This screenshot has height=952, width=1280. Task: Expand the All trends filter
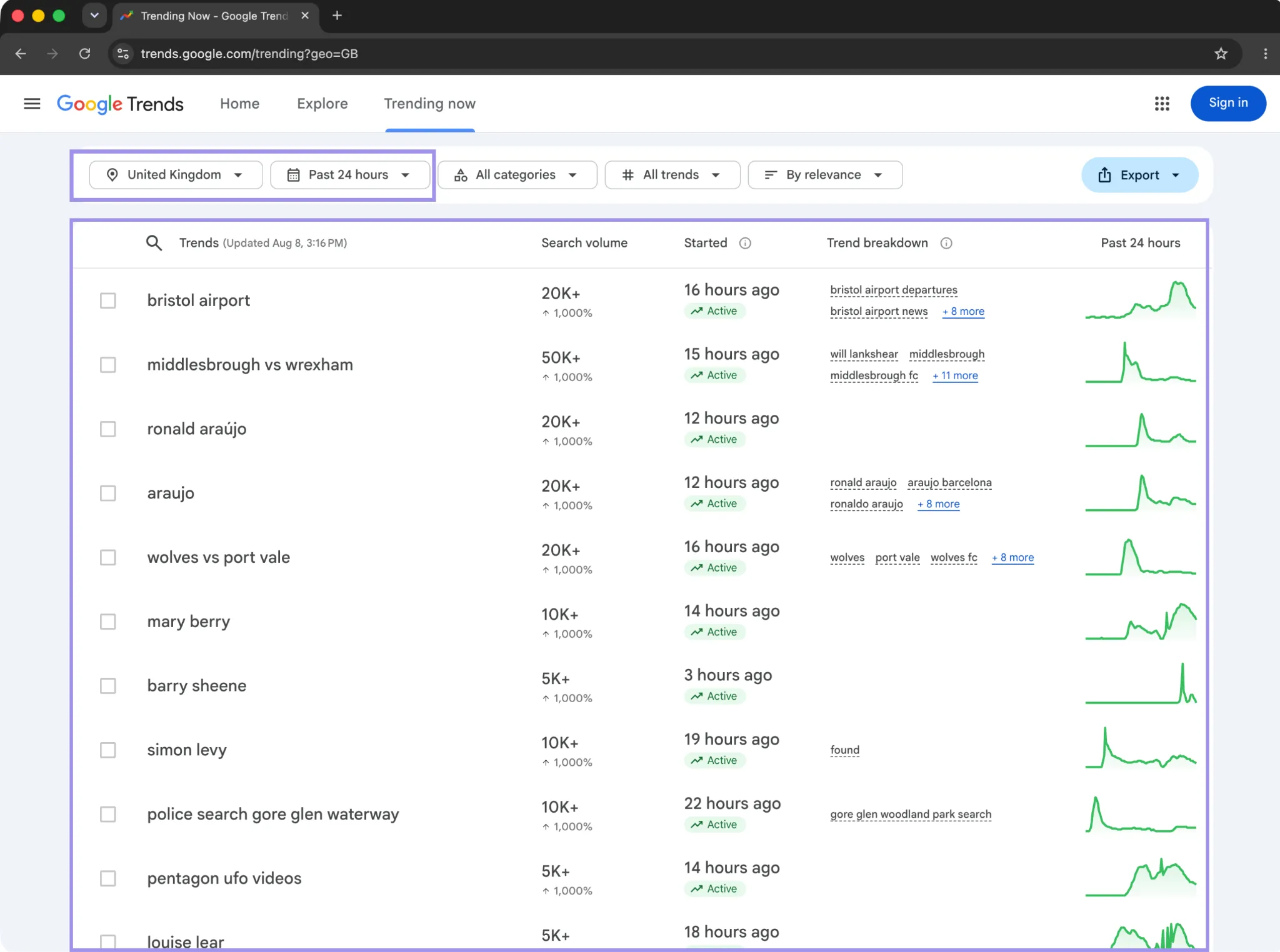tap(672, 175)
